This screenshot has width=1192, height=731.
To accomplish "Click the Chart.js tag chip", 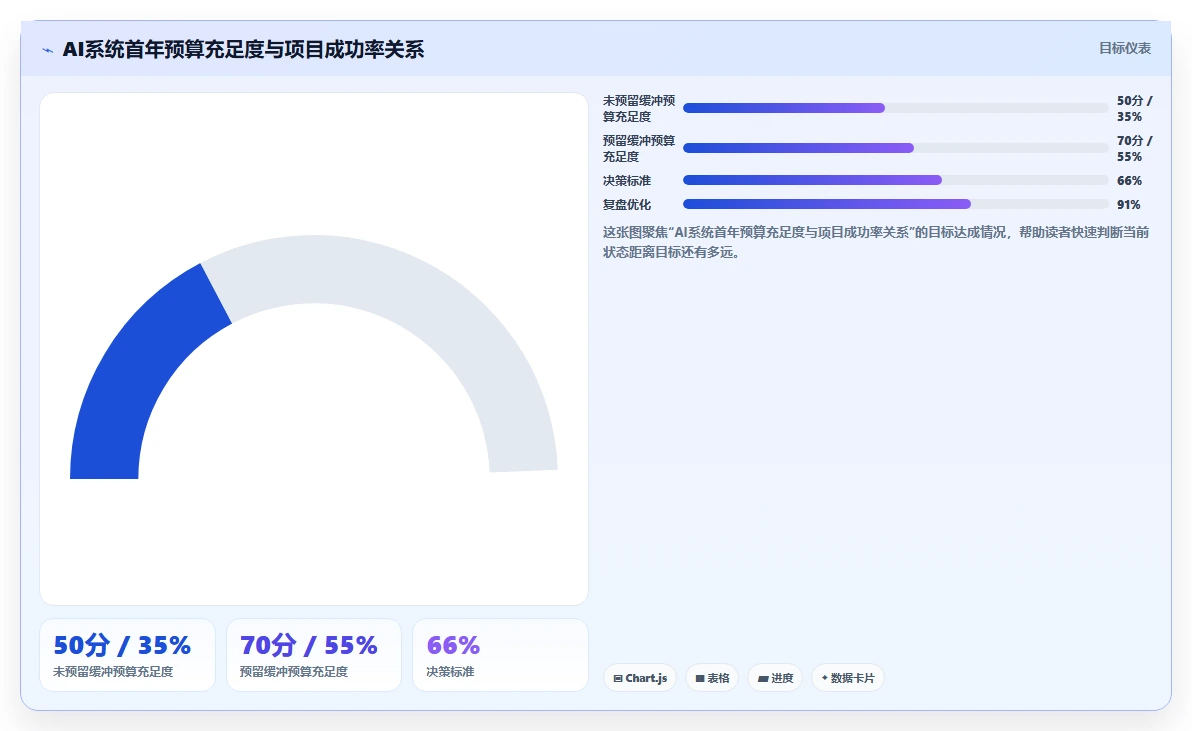I will [x=640, y=678].
